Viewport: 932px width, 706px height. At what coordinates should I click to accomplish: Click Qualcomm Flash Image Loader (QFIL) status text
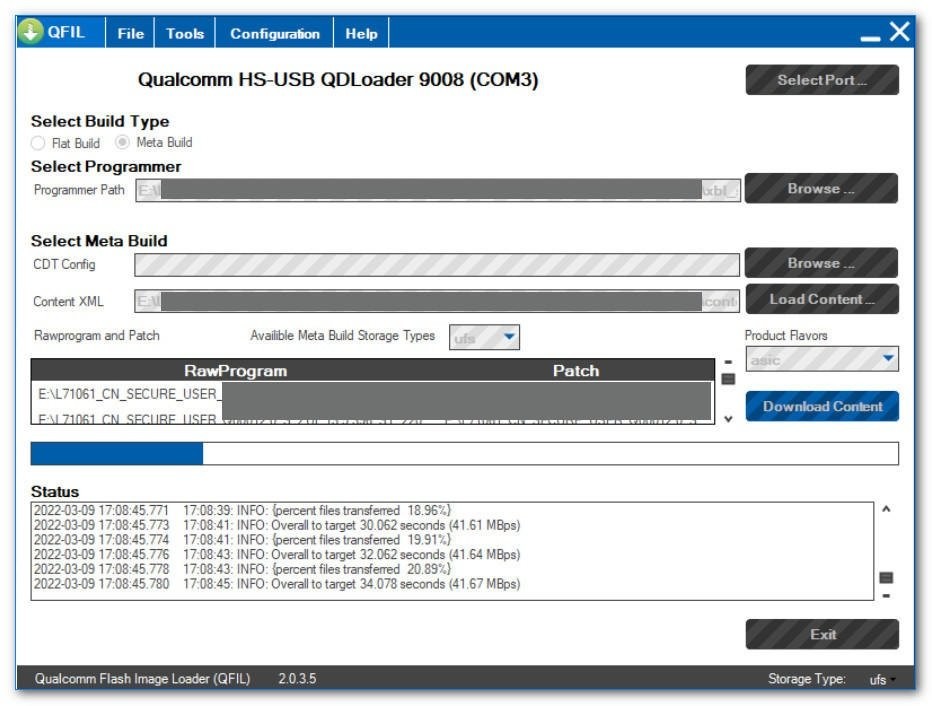tap(142, 679)
